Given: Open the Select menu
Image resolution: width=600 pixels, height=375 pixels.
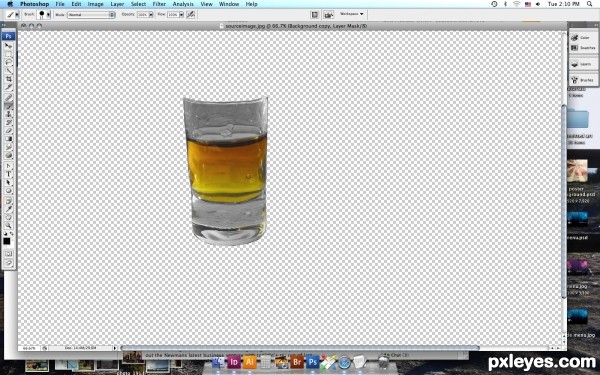Looking at the screenshot, I should [x=139, y=4].
